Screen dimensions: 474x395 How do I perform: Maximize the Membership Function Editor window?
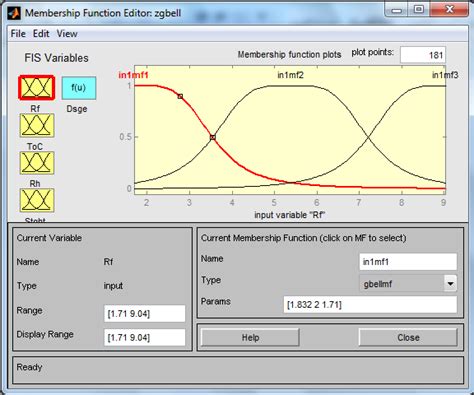(419, 10)
